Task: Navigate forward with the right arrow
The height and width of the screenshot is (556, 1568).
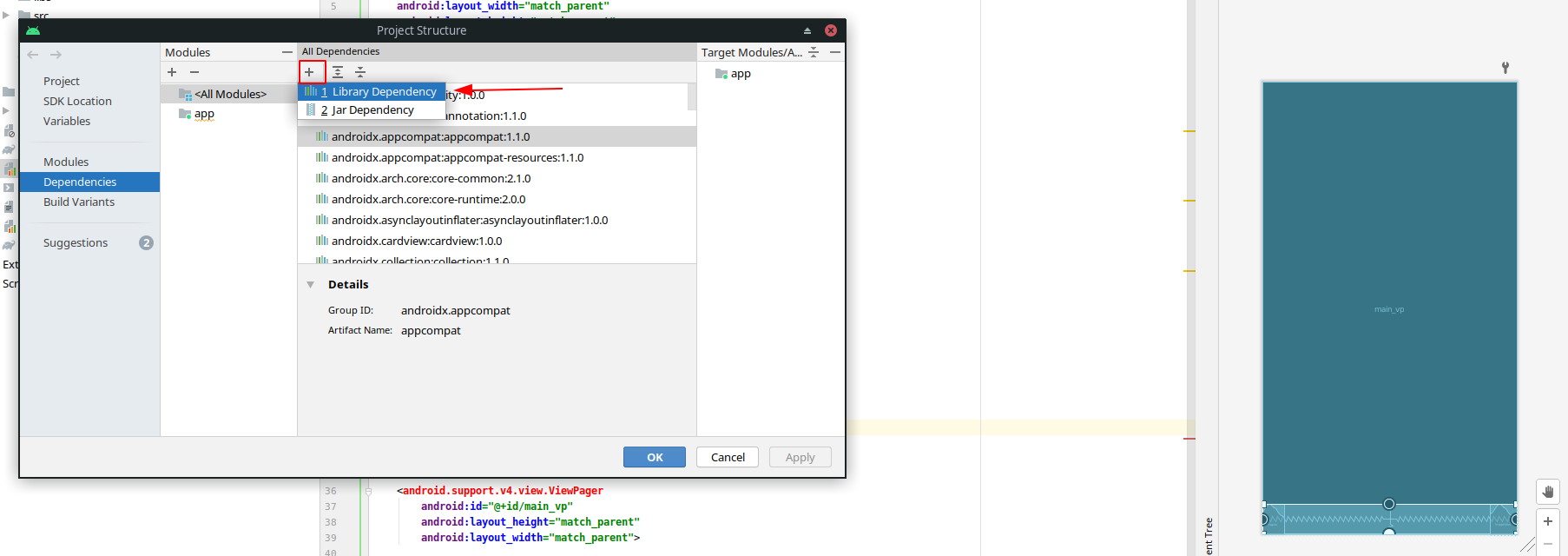Action: point(56,55)
